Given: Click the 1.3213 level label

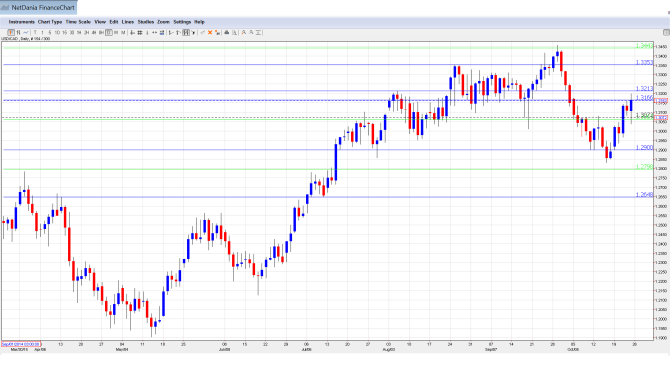Looking at the screenshot, I should (x=644, y=88).
